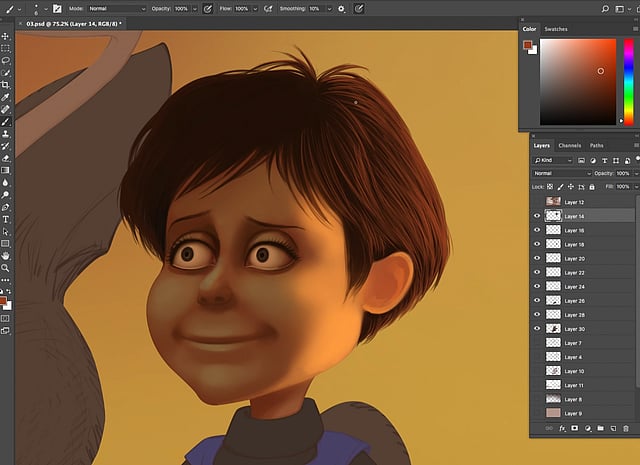Viewport: 640px width, 465px height.
Task: Hide Layer 22 with its eye icon
Action: 537,272
